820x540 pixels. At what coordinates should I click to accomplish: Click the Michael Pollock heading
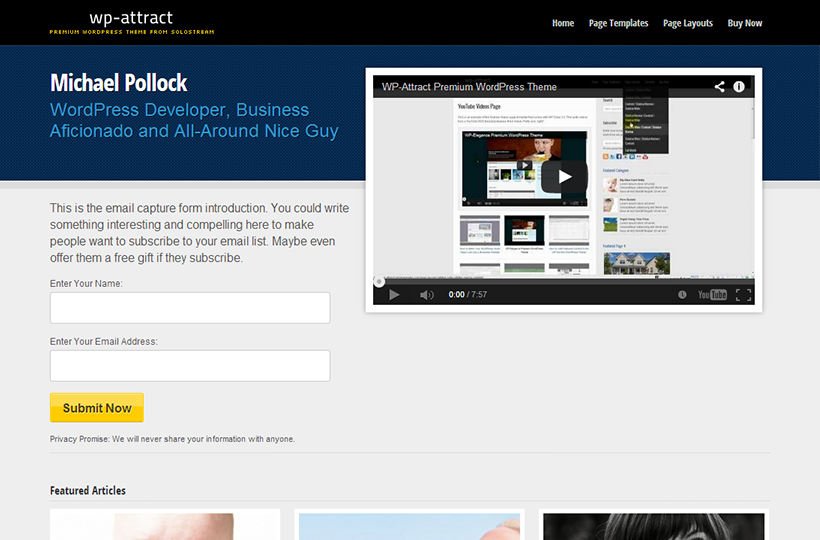tap(119, 83)
